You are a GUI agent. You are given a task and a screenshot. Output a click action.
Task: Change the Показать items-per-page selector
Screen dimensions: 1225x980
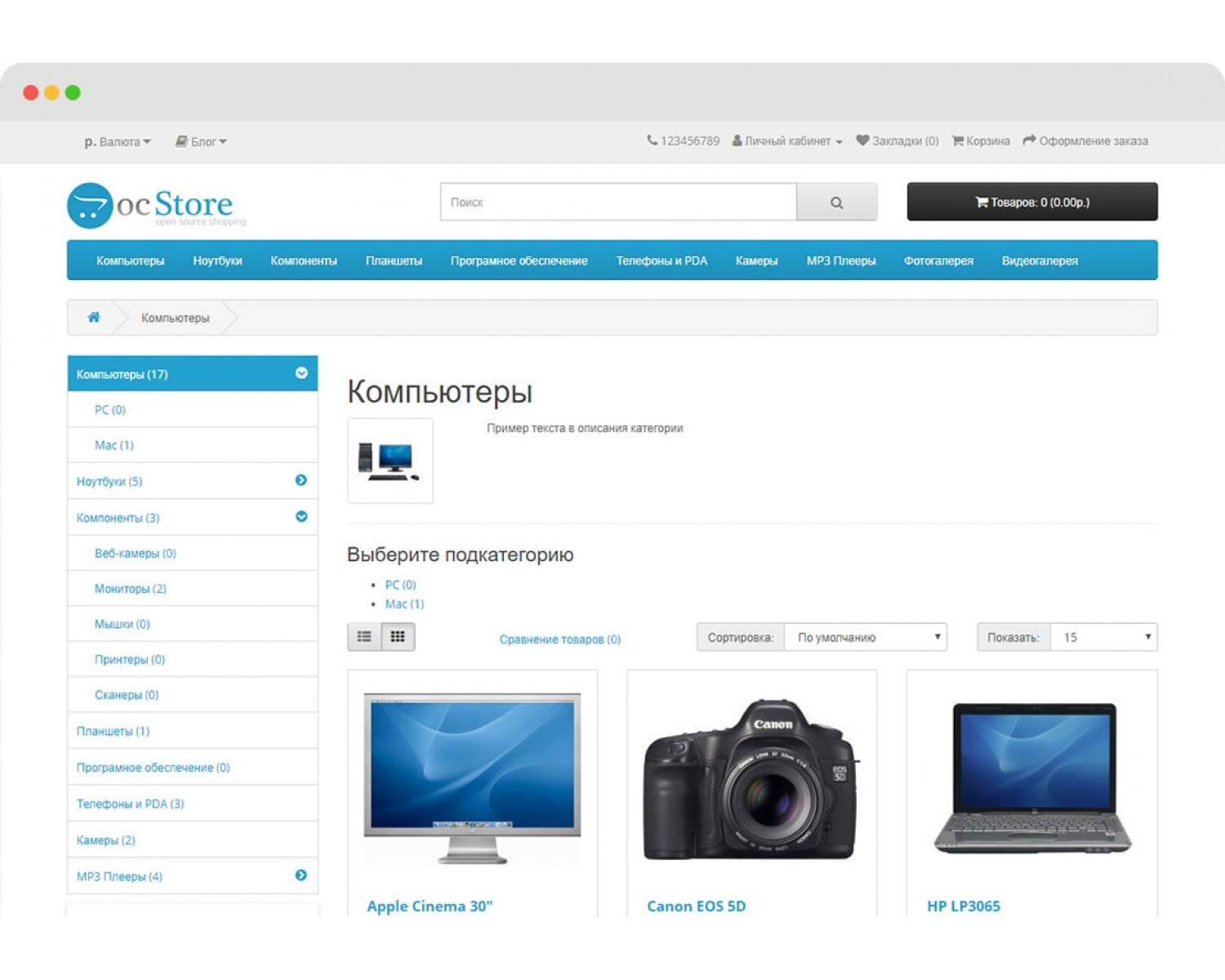pos(1102,636)
